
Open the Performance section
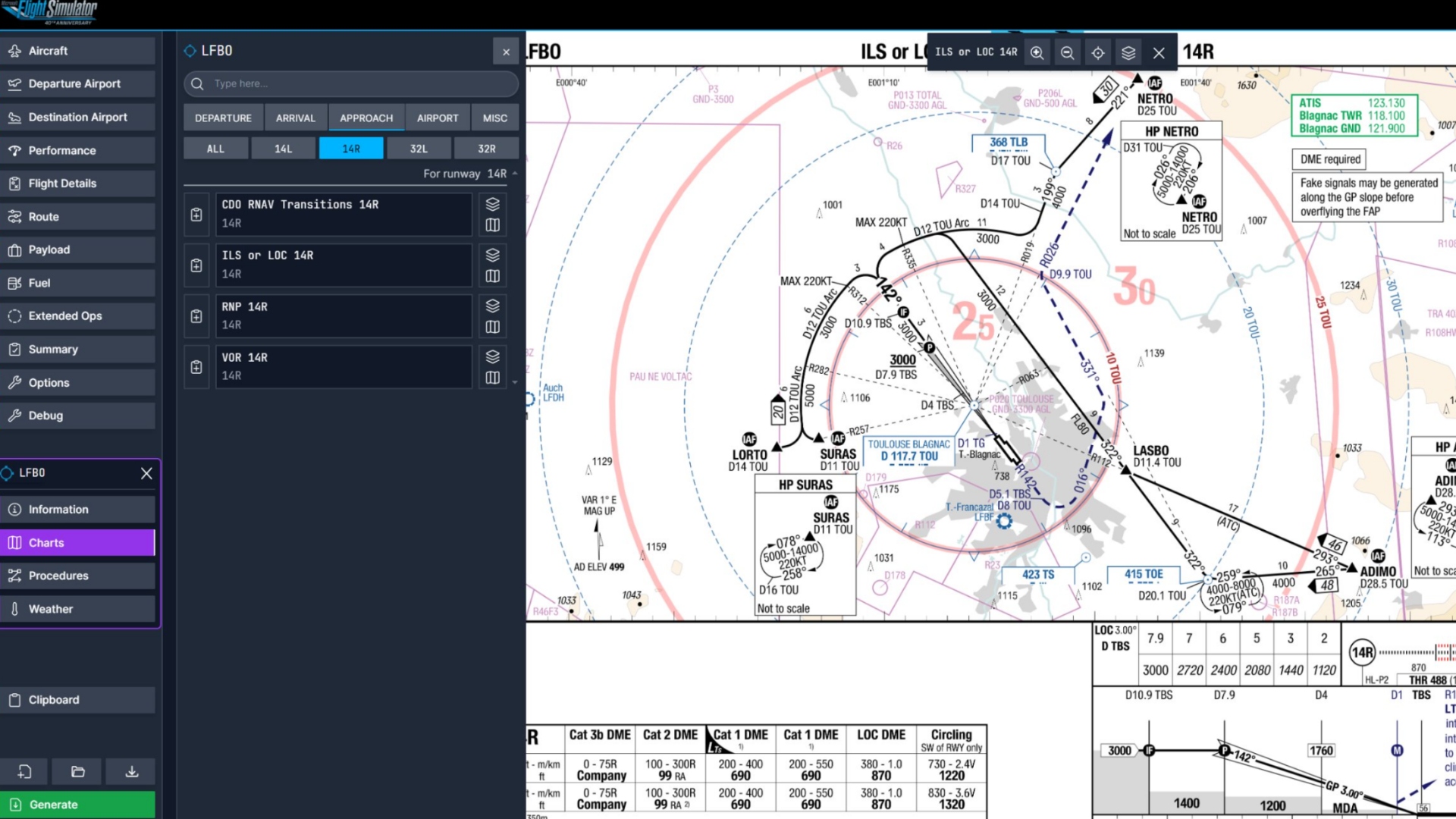(x=77, y=150)
